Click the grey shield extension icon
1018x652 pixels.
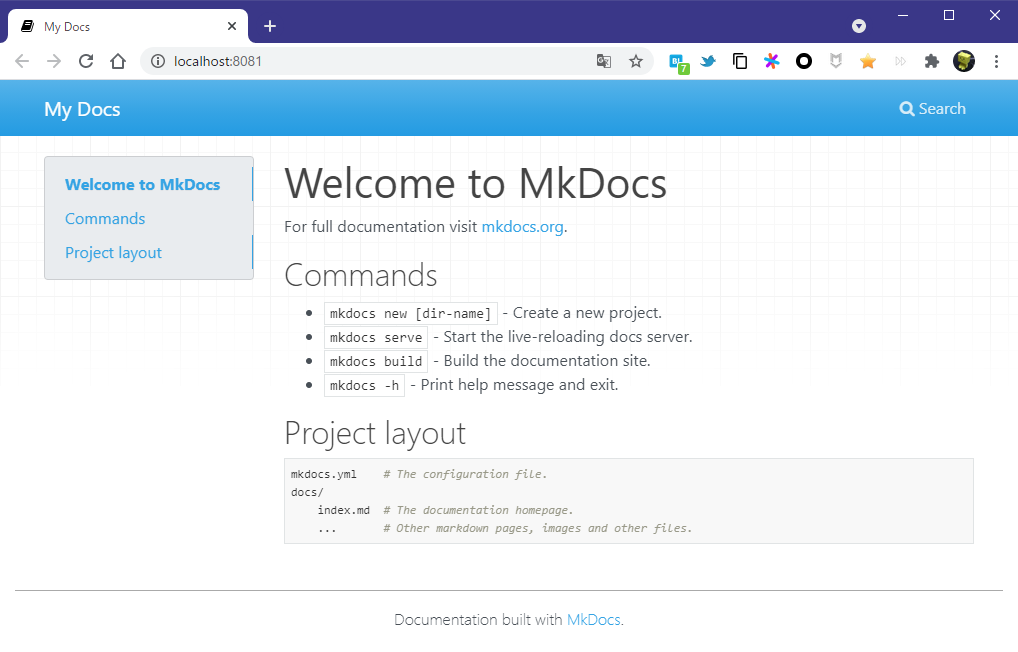point(836,61)
